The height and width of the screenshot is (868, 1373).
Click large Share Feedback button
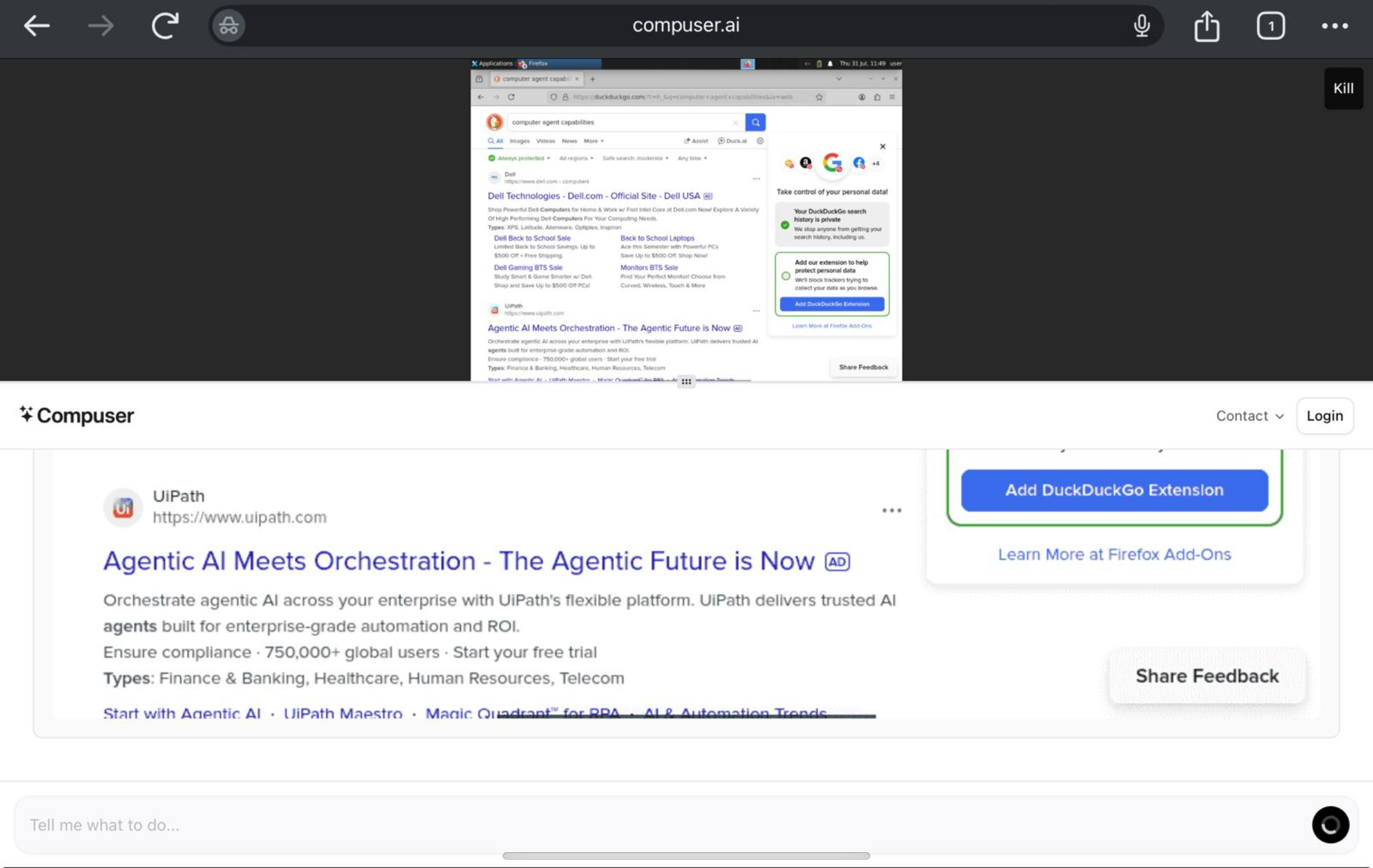(1207, 676)
